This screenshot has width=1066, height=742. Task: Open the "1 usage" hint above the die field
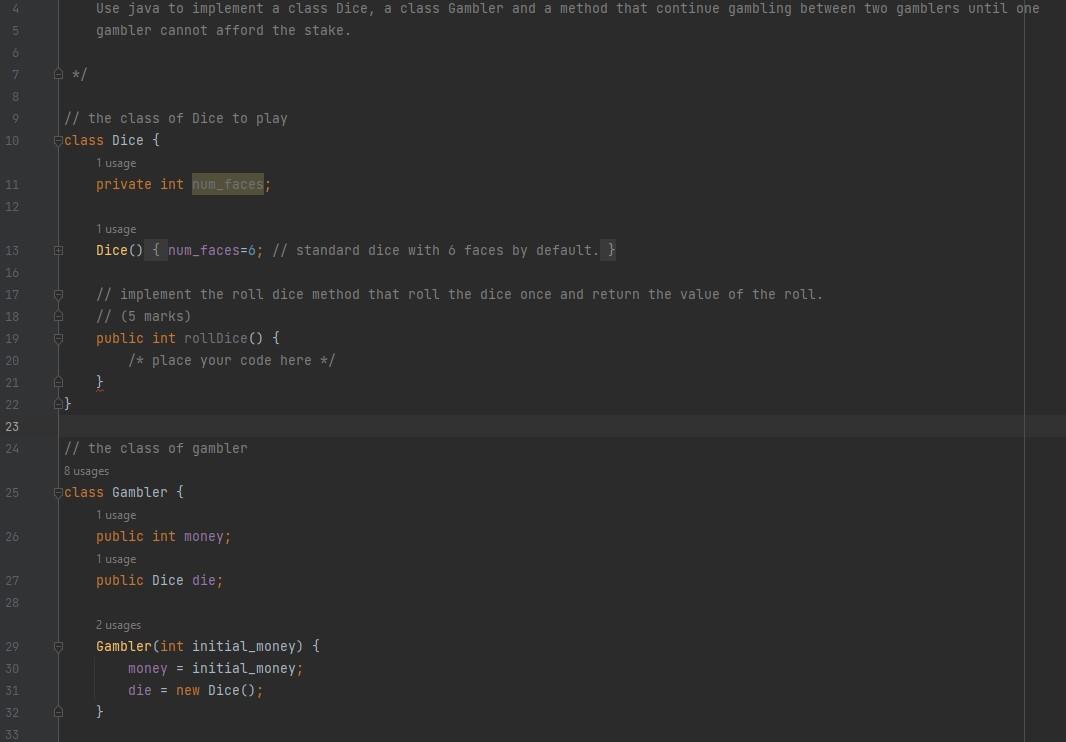coord(116,558)
